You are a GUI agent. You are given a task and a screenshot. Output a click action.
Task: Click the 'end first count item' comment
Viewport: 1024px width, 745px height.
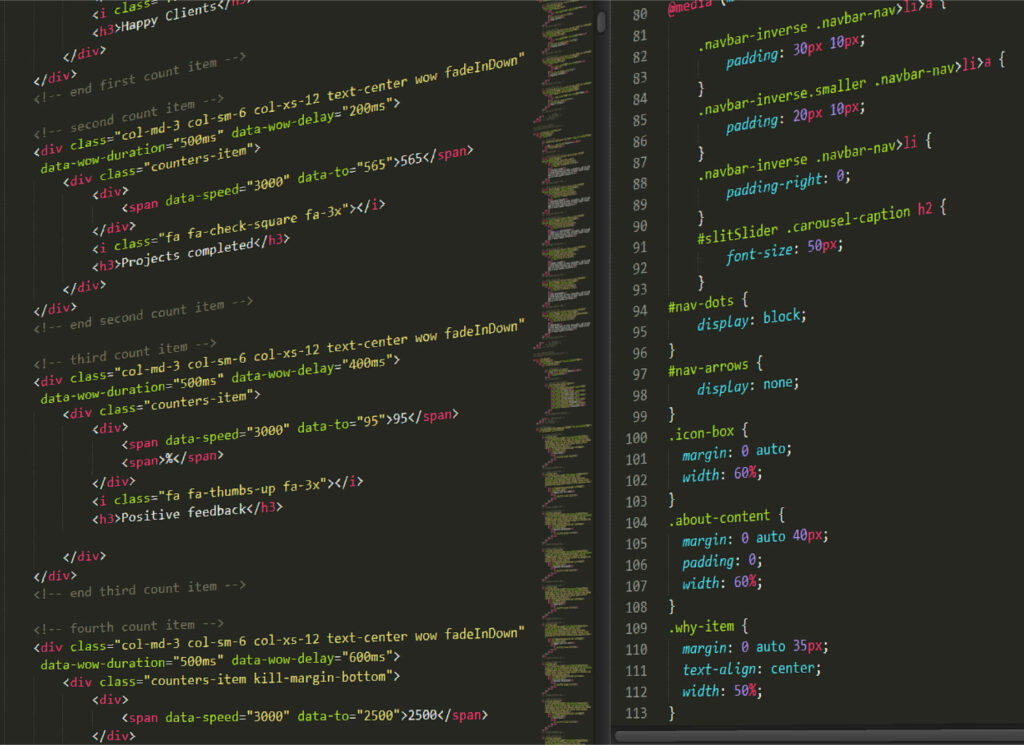140,78
